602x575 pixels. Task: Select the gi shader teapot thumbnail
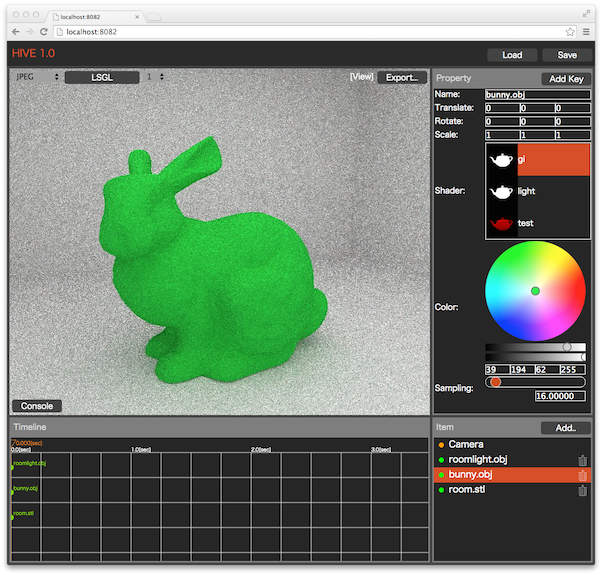(501, 160)
